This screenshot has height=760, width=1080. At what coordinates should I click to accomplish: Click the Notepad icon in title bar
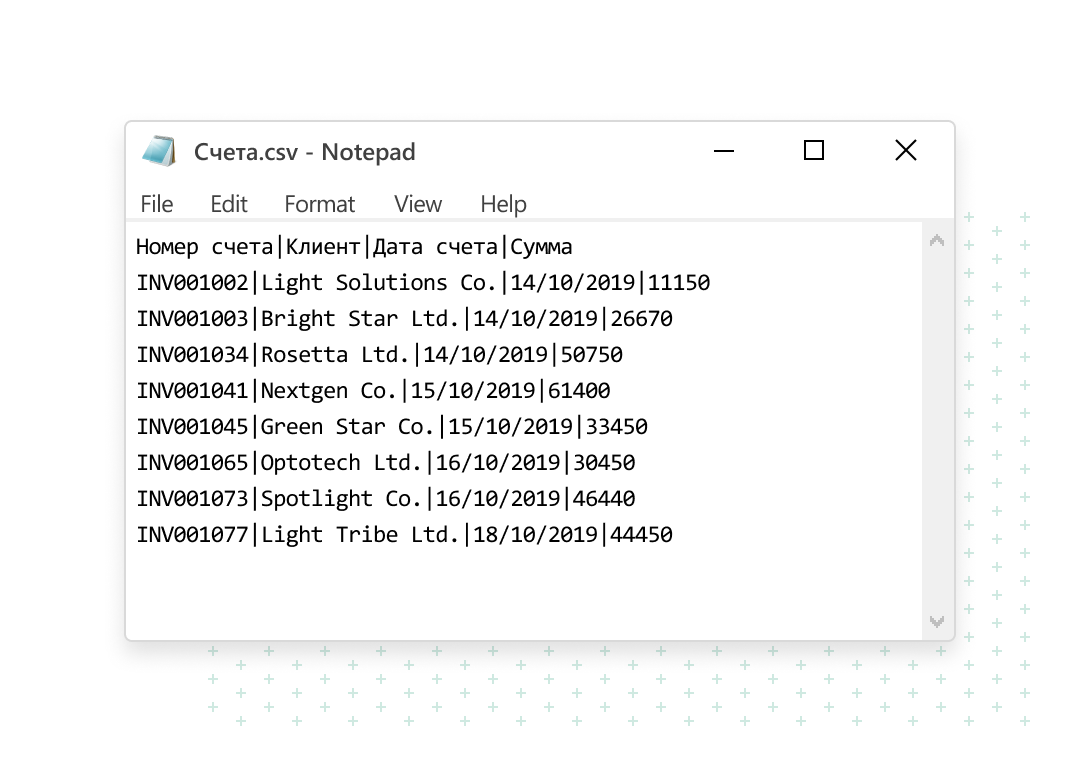pyautogui.click(x=159, y=151)
